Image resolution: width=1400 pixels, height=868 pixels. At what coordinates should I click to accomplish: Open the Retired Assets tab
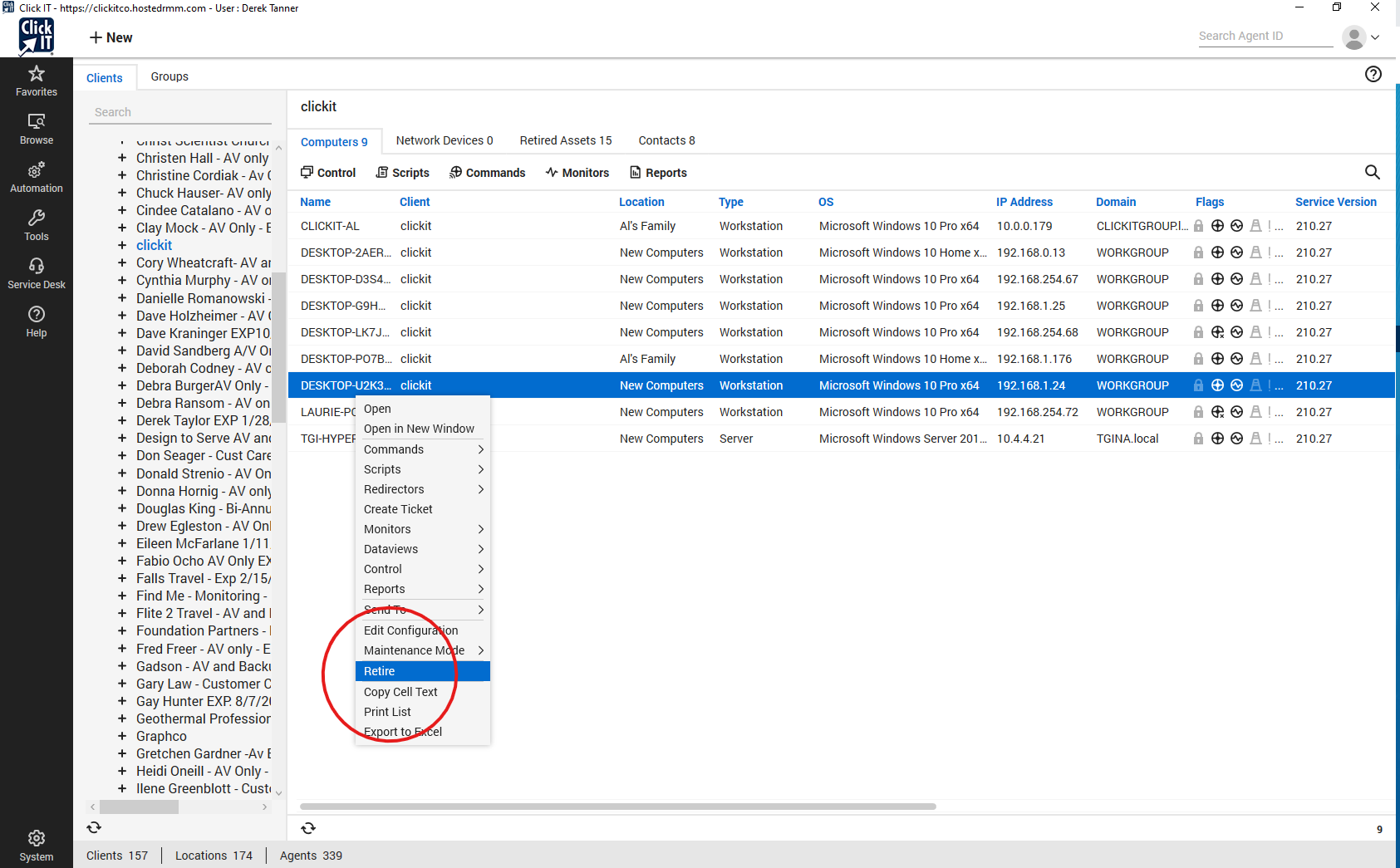pos(566,140)
